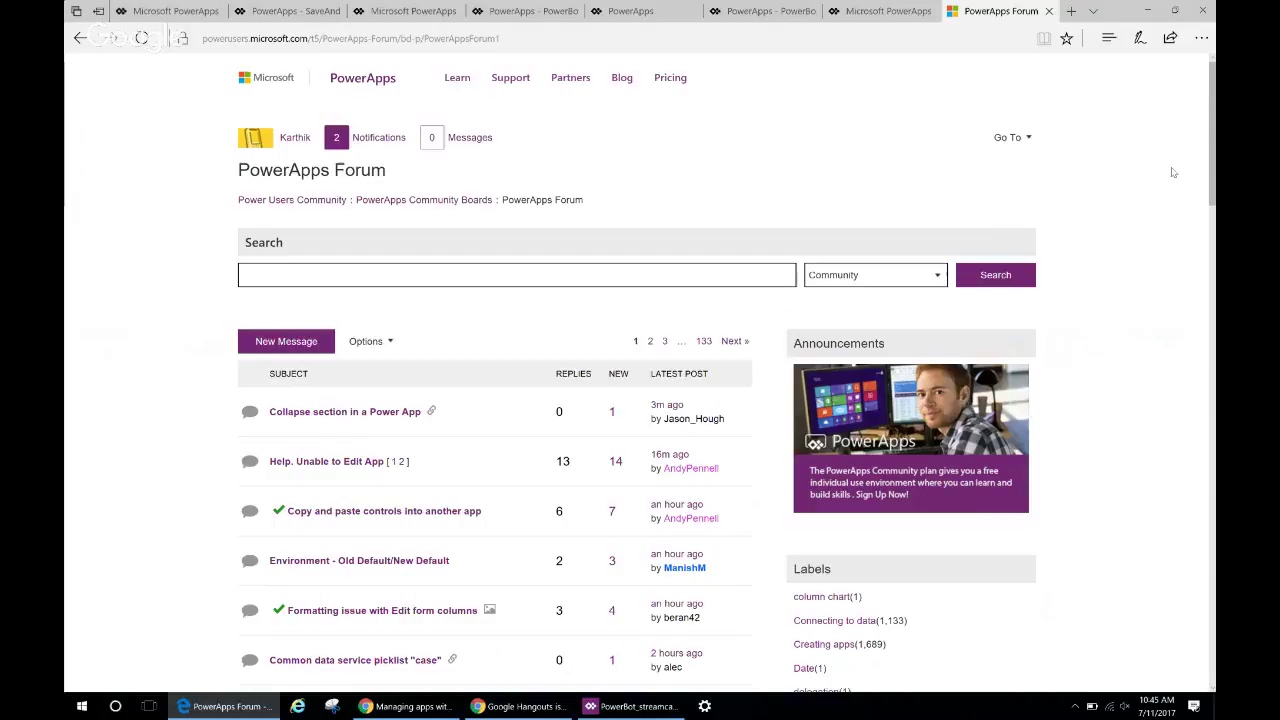Click the attachment paperclip on 'Collapse section in a Power App'
This screenshot has width=1280, height=720.
click(x=431, y=411)
